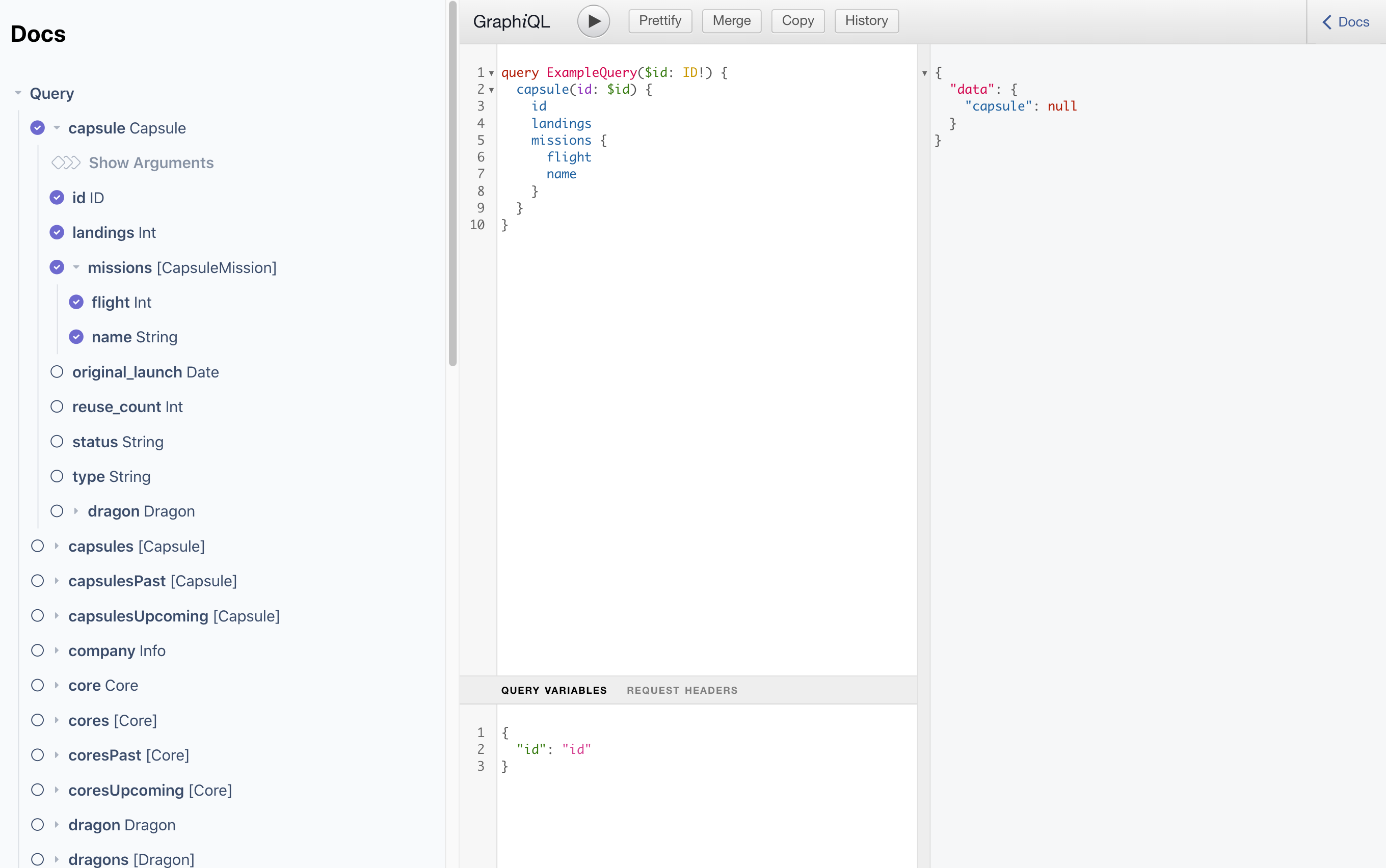This screenshot has width=1386, height=868.
Task: Fold query line 1 with gutter arrow
Action: tap(492, 73)
